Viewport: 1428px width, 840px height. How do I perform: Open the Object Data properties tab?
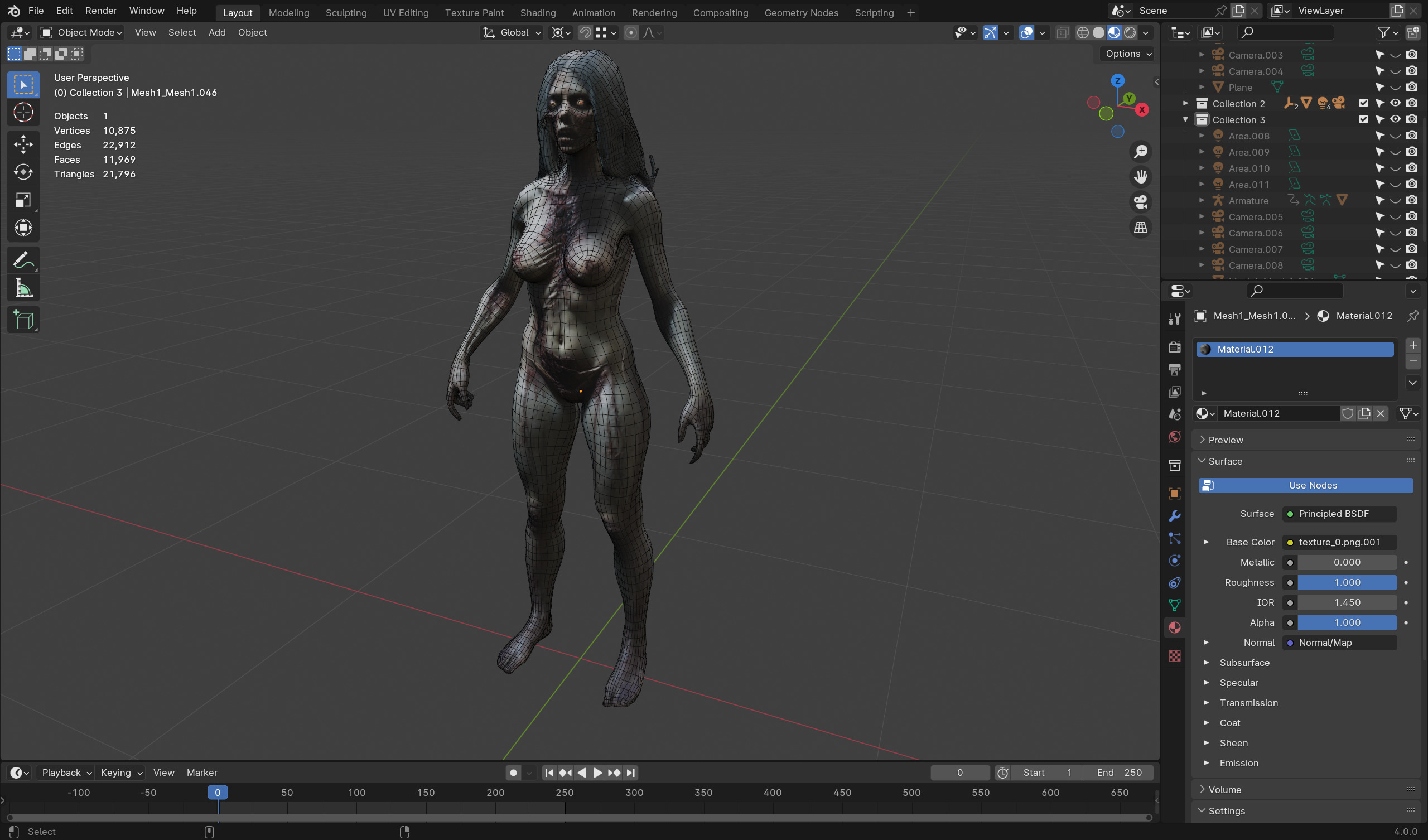[1174, 605]
